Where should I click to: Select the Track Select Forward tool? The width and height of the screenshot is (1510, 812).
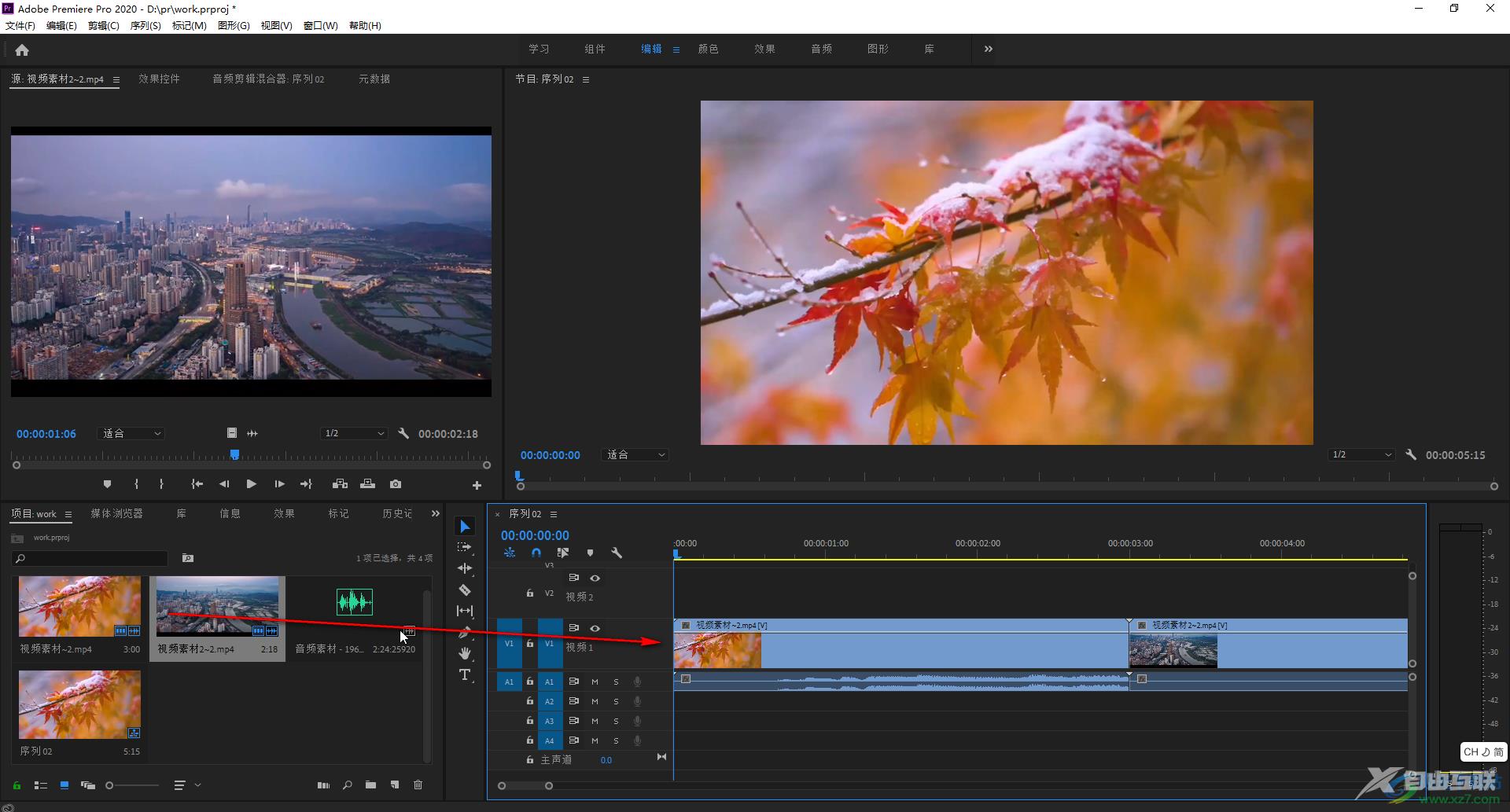[465, 547]
